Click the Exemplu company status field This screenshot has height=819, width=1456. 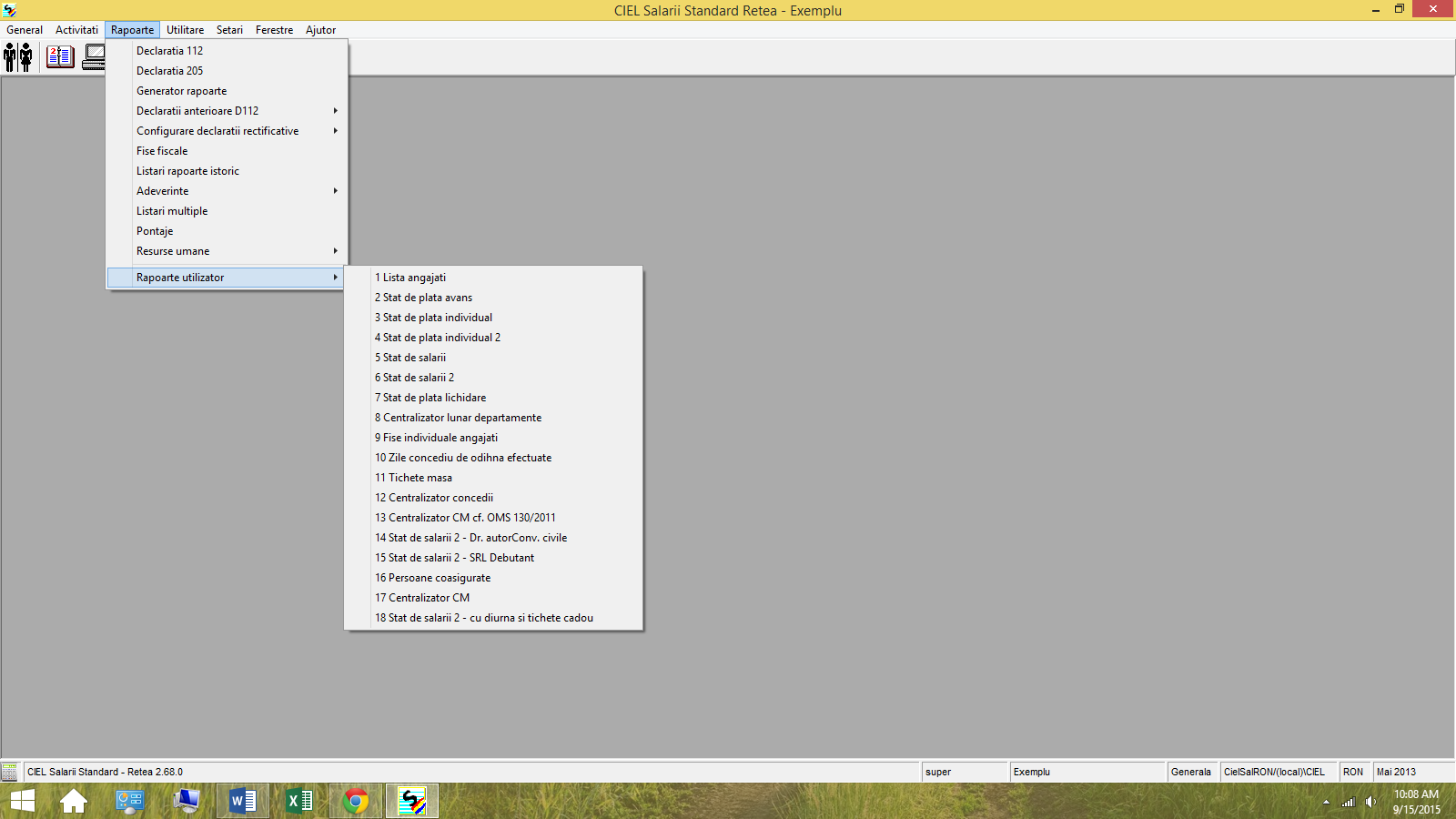click(x=1087, y=772)
